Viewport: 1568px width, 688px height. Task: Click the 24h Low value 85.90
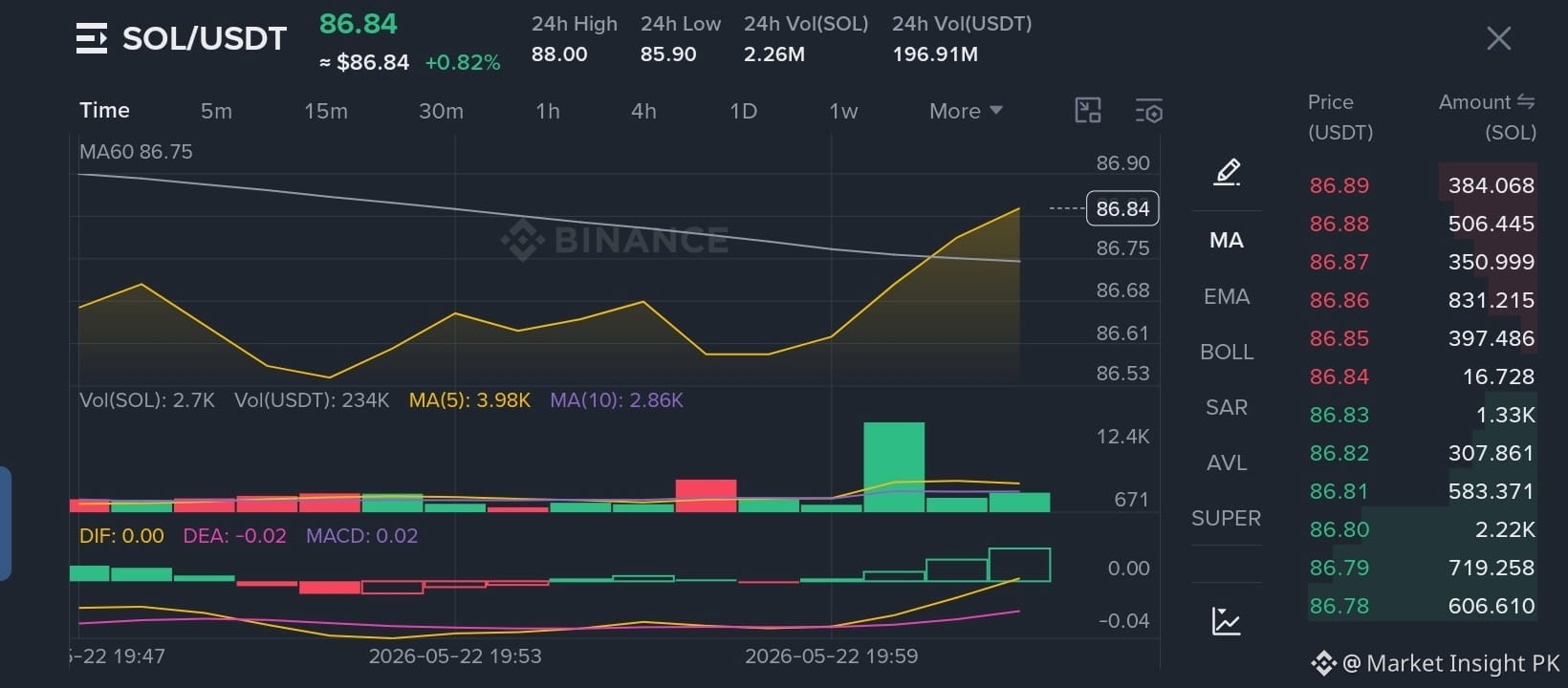click(668, 54)
